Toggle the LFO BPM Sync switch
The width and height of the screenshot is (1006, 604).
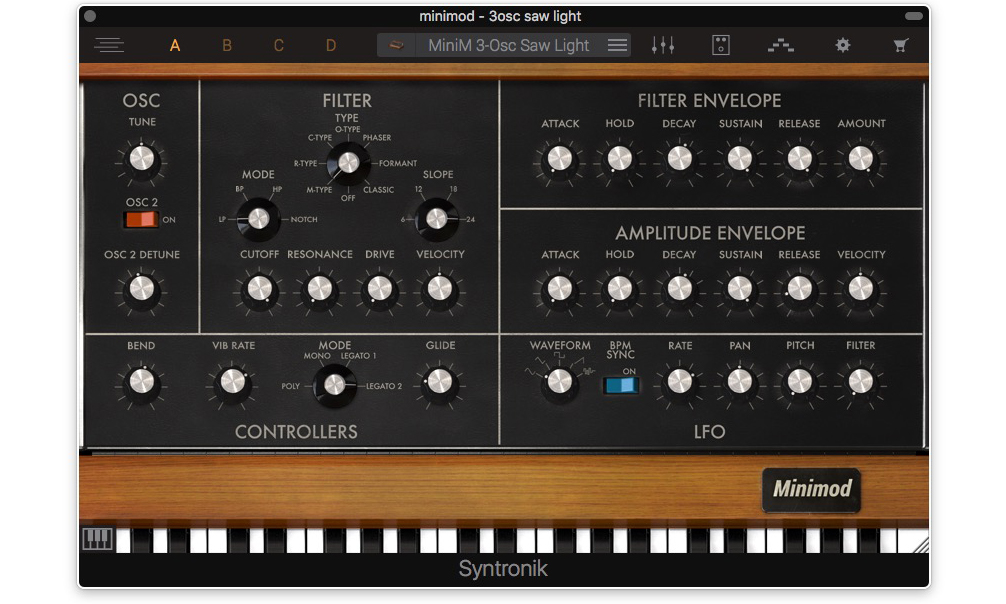[620, 385]
